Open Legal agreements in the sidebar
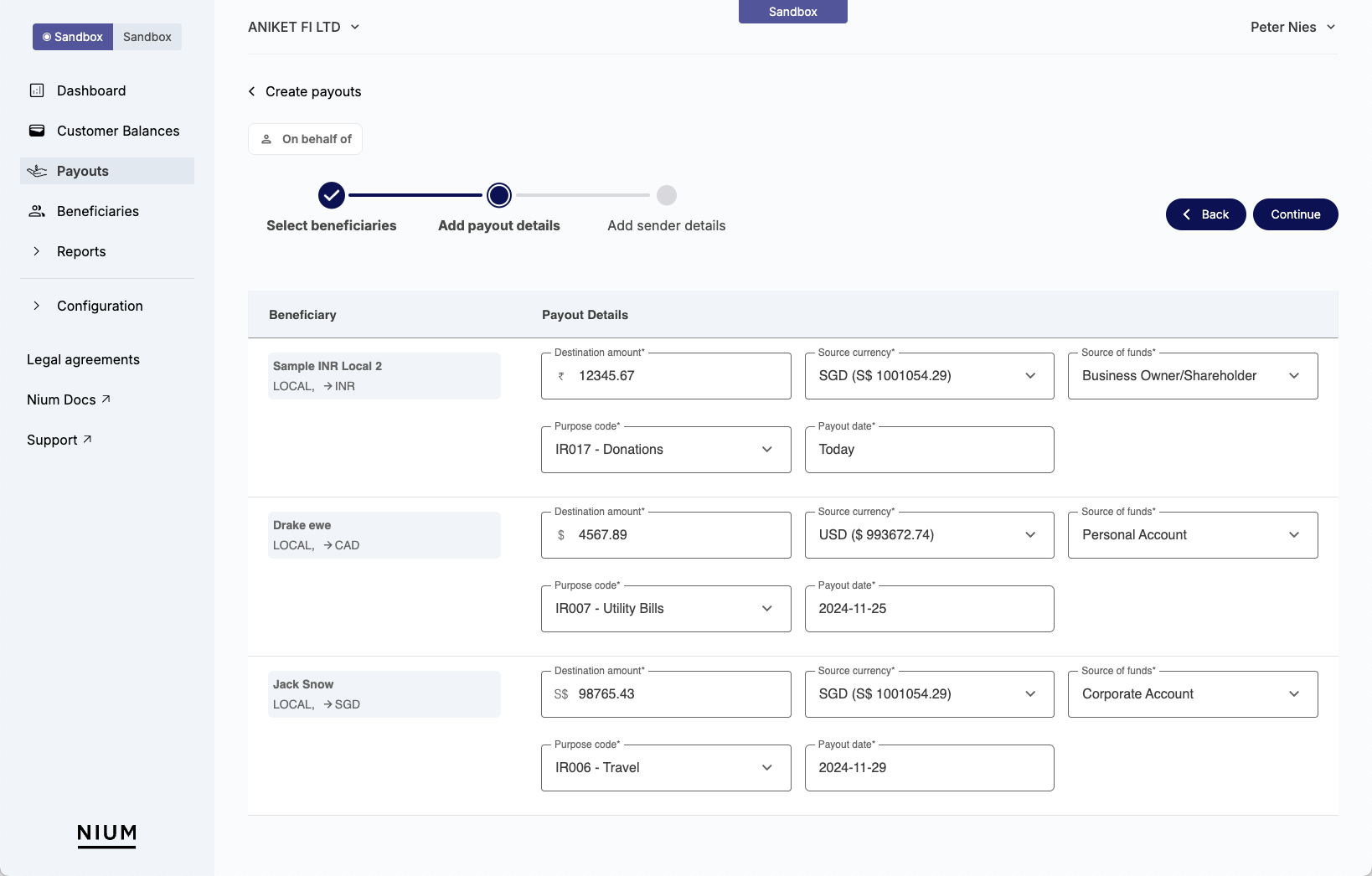Viewport: 1372px width, 876px height. click(83, 359)
